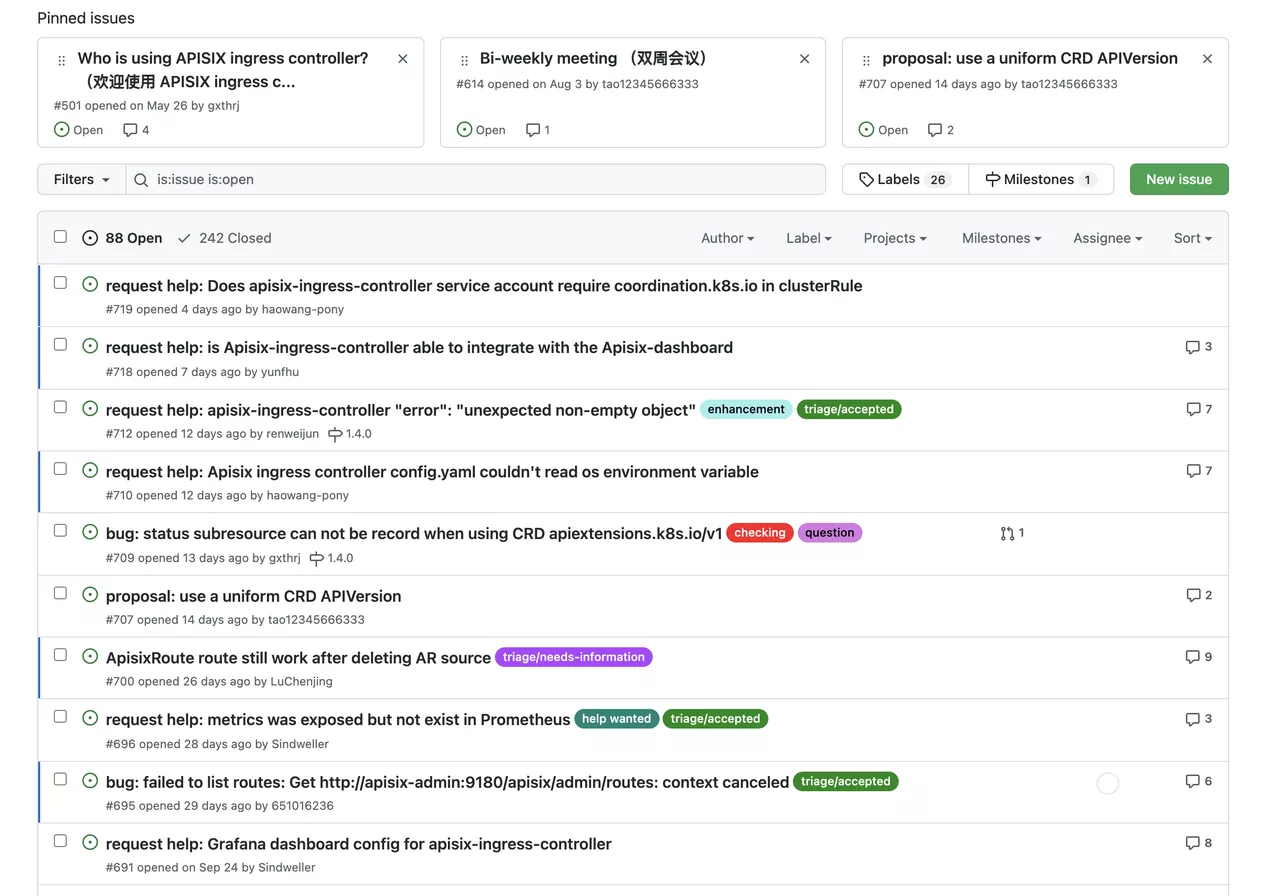Image resolution: width=1280 pixels, height=896 pixels.
Task: Open pinned 'Who is using APISIX ingress controller' title
Action: (223, 70)
